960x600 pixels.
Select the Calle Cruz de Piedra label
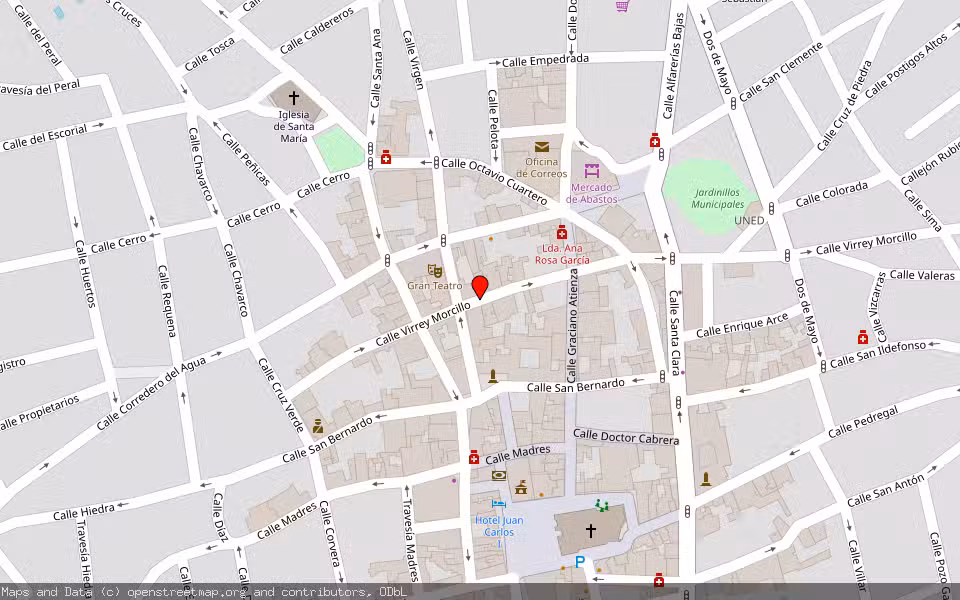845,105
